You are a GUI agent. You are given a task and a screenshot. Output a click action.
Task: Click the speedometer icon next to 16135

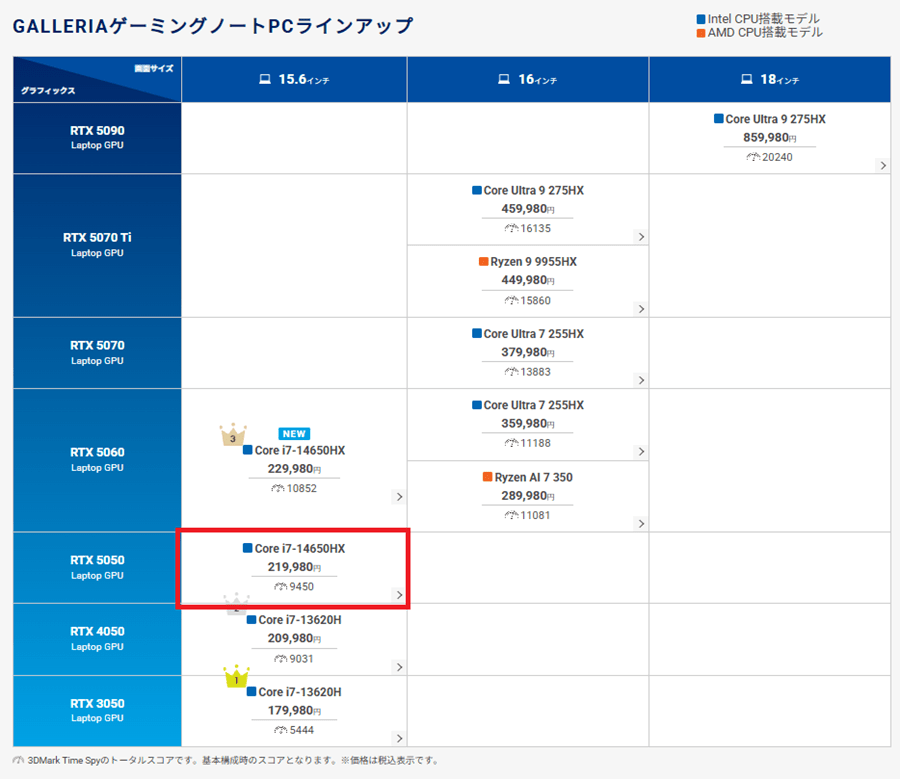pyautogui.click(x=510, y=228)
